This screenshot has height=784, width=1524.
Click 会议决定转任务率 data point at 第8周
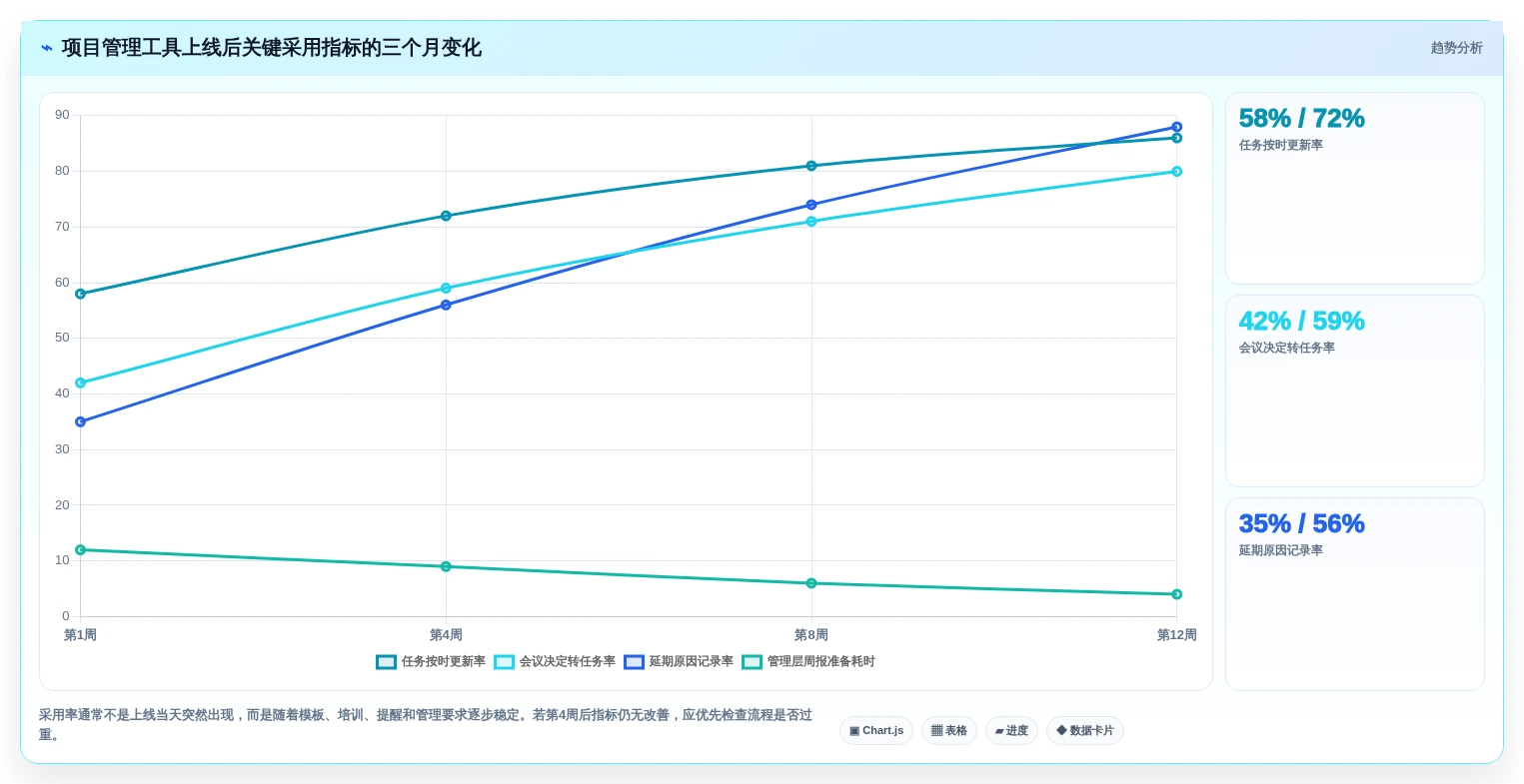[x=811, y=222]
